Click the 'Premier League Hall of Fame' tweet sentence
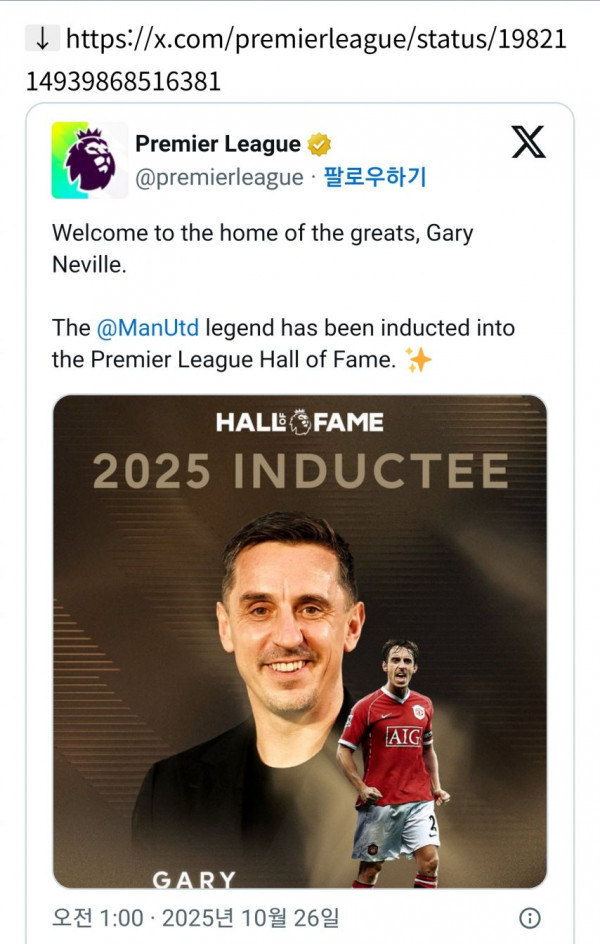 (224, 360)
